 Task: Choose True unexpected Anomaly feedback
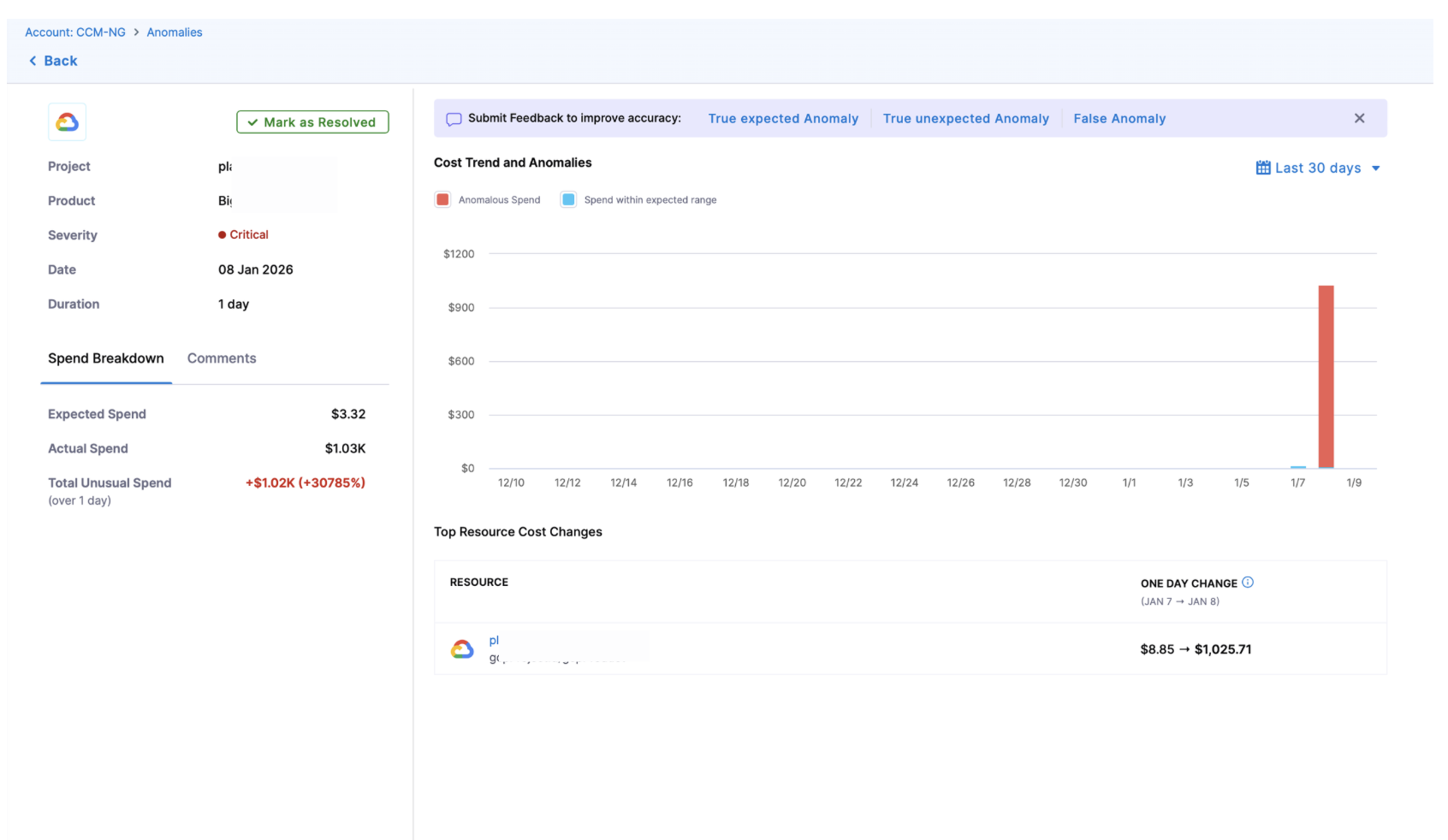(x=965, y=119)
